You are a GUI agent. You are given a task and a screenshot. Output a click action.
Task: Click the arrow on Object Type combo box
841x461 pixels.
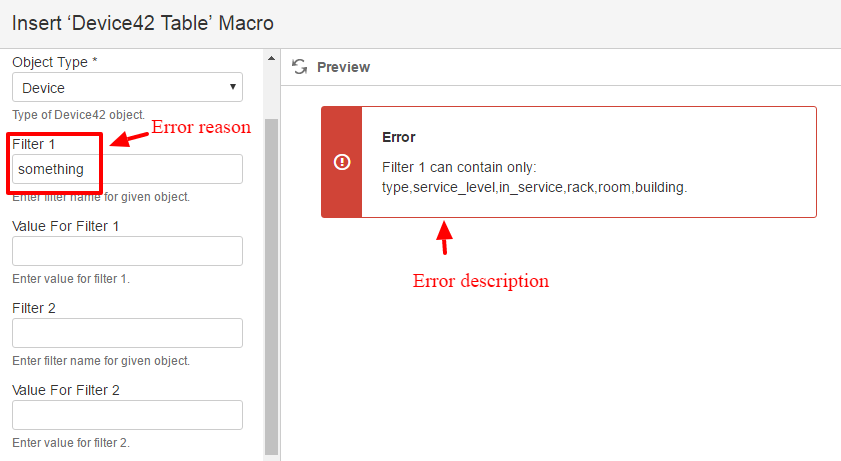coord(233,88)
